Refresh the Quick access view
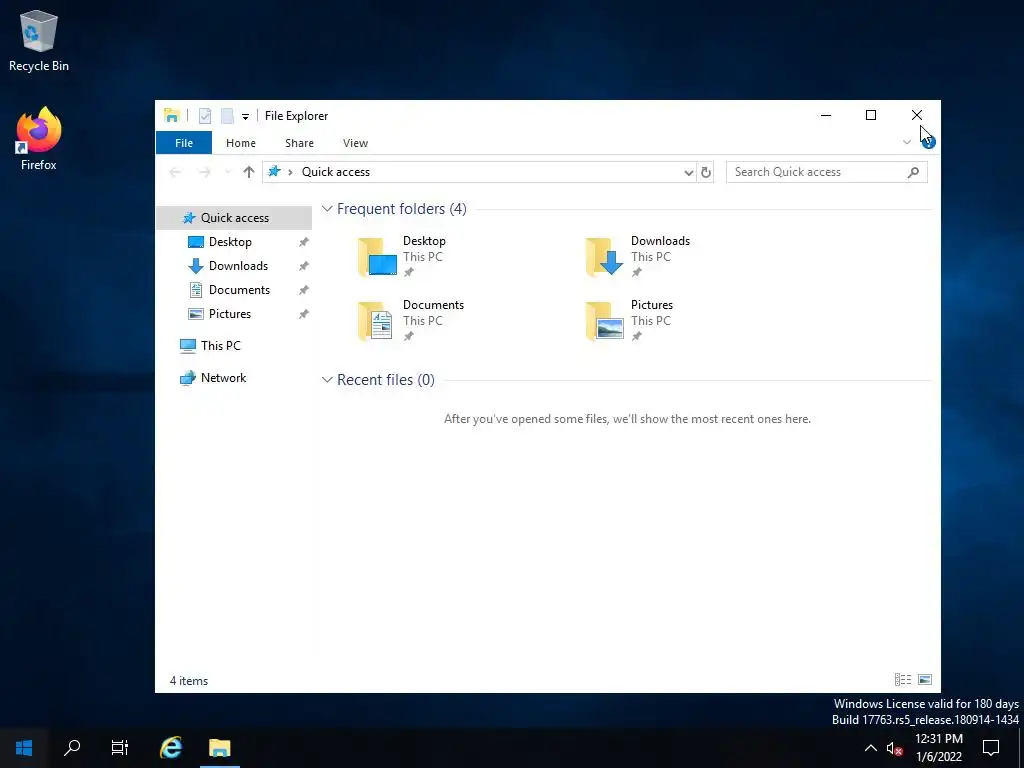The height and width of the screenshot is (768, 1024). pyautogui.click(x=706, y=172)
